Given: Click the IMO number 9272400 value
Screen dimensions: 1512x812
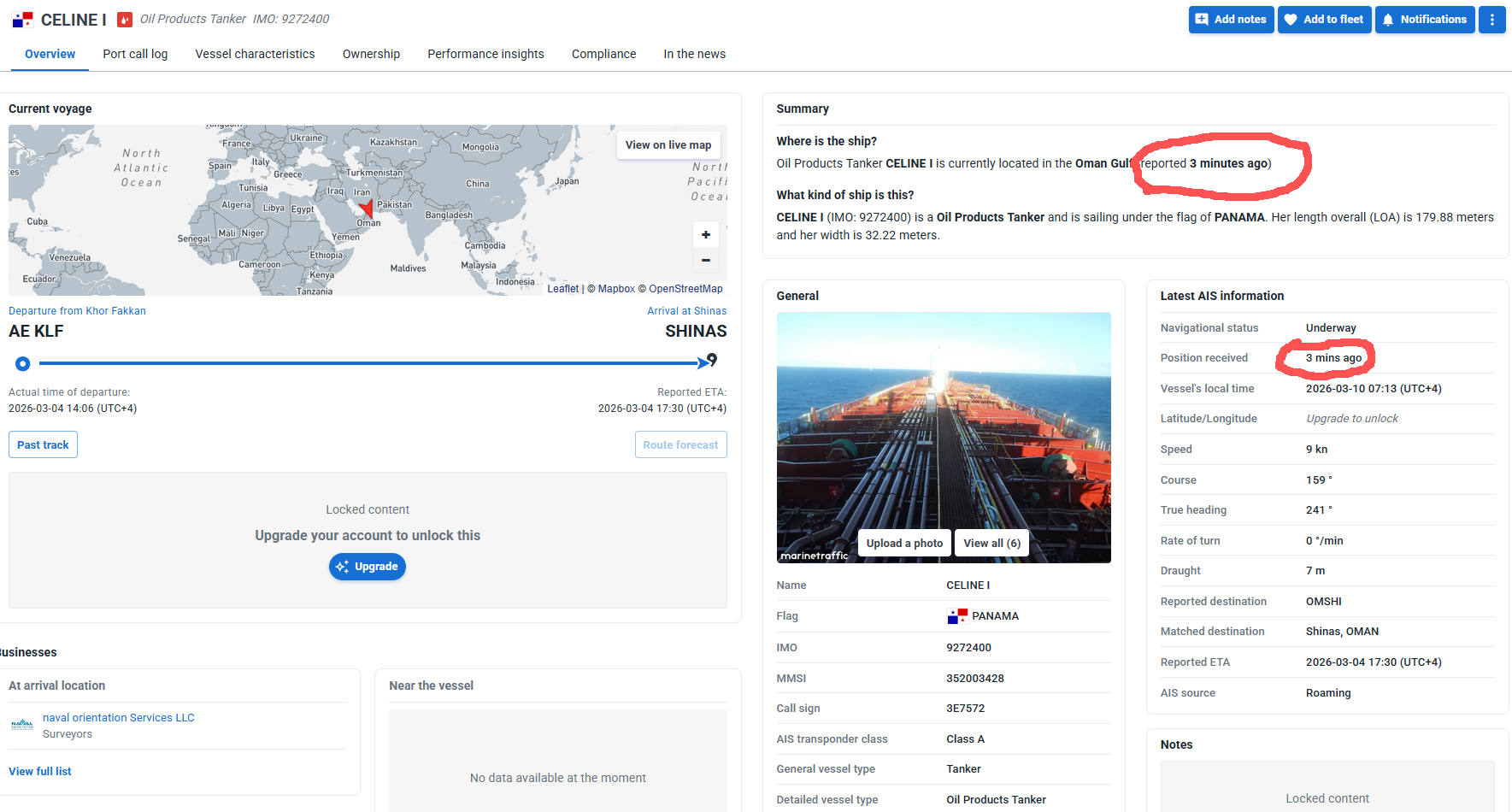Looking at the screenshot, I should point(968,648).
